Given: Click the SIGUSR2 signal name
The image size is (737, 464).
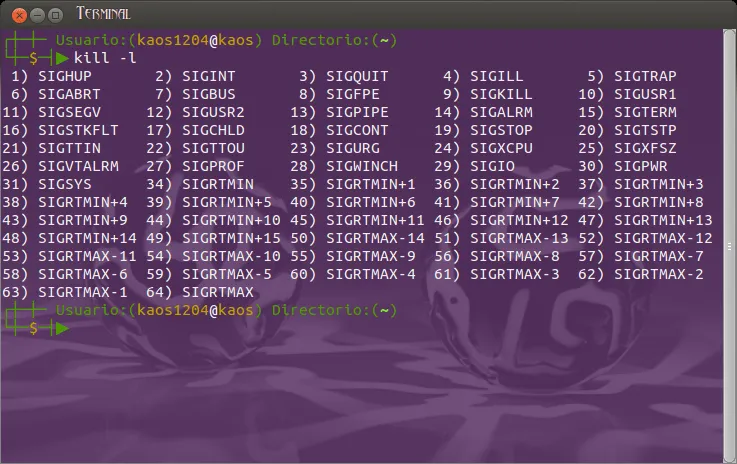Looking at the screenshot, I should point(213,112).
